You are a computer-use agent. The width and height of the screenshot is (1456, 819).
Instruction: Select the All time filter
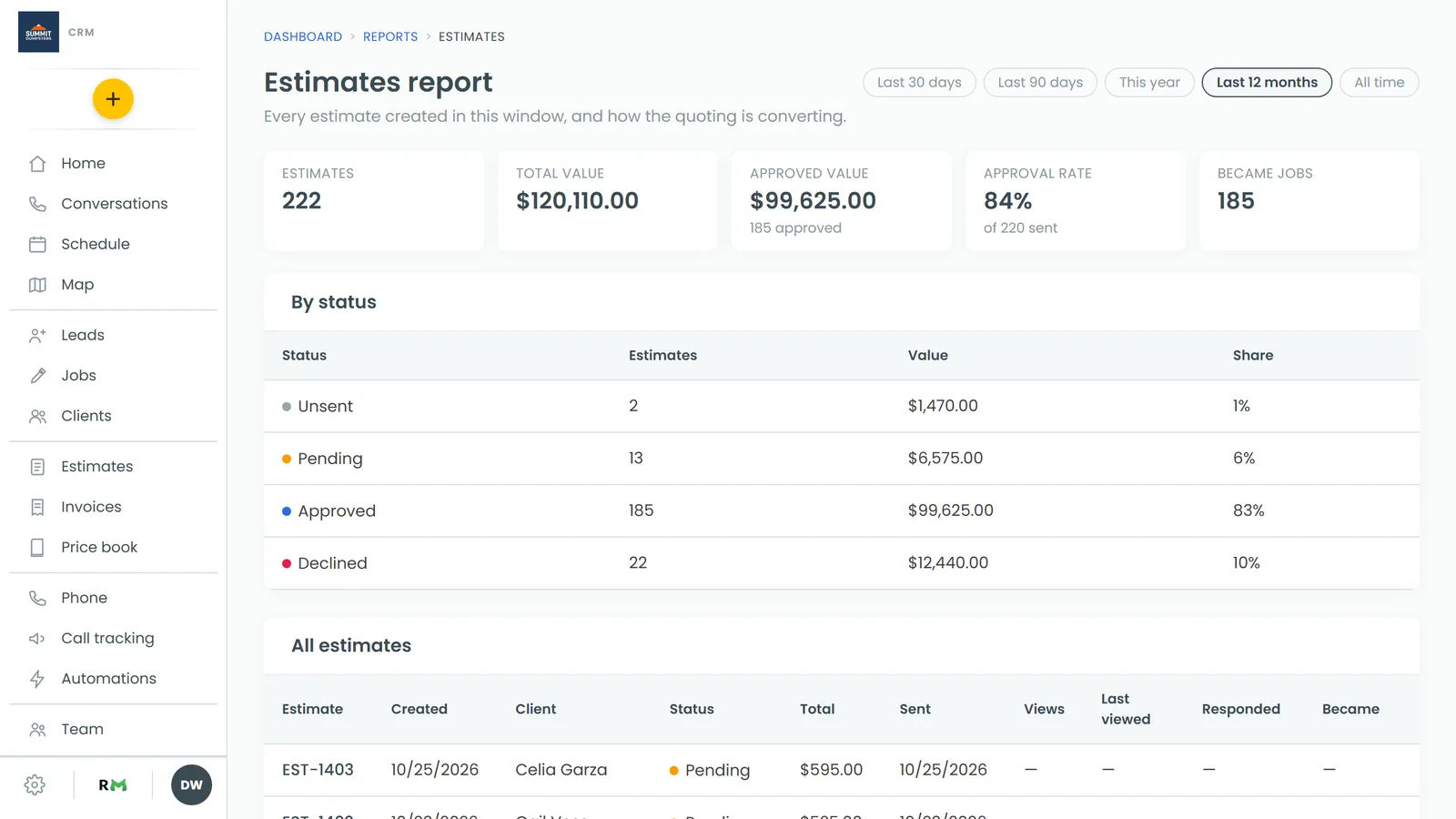coord(1379,82)
